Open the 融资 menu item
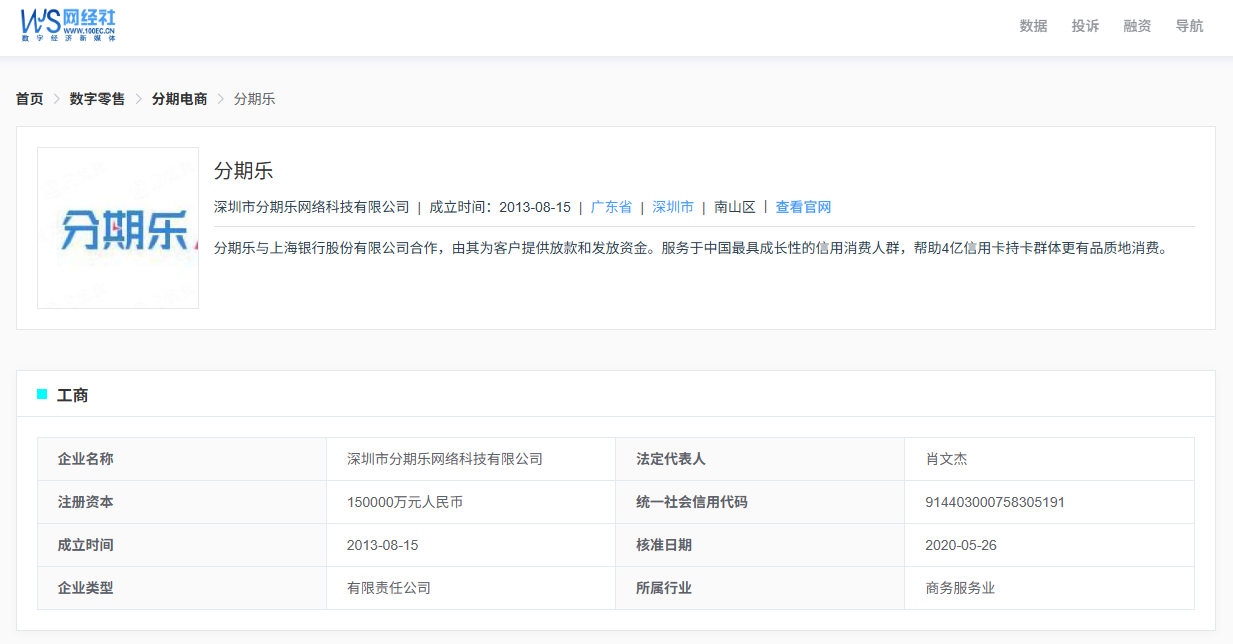This screenshot has width=1233, height=644. 1137,26
